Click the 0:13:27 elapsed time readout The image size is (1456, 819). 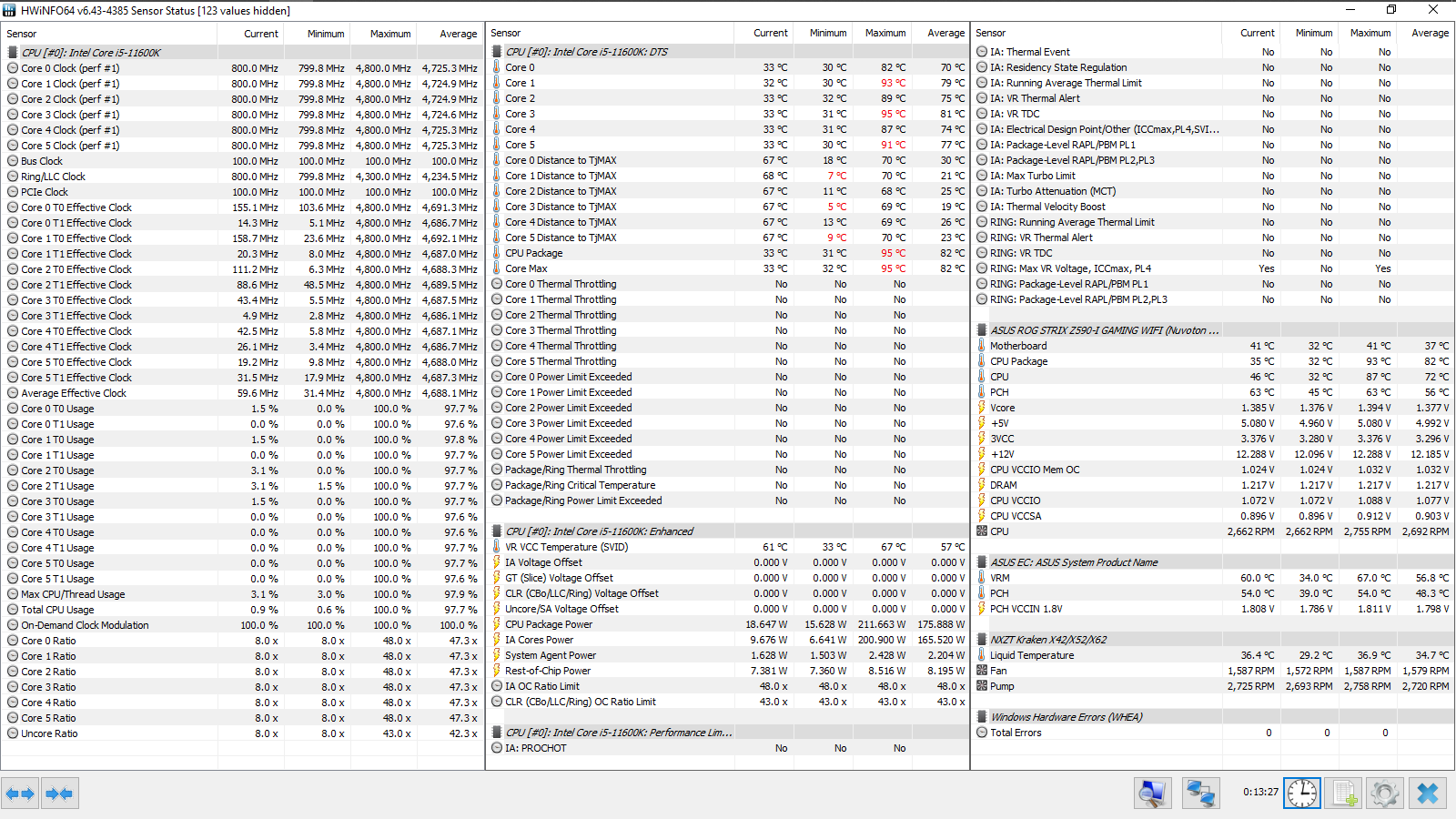click(1260, 792)
